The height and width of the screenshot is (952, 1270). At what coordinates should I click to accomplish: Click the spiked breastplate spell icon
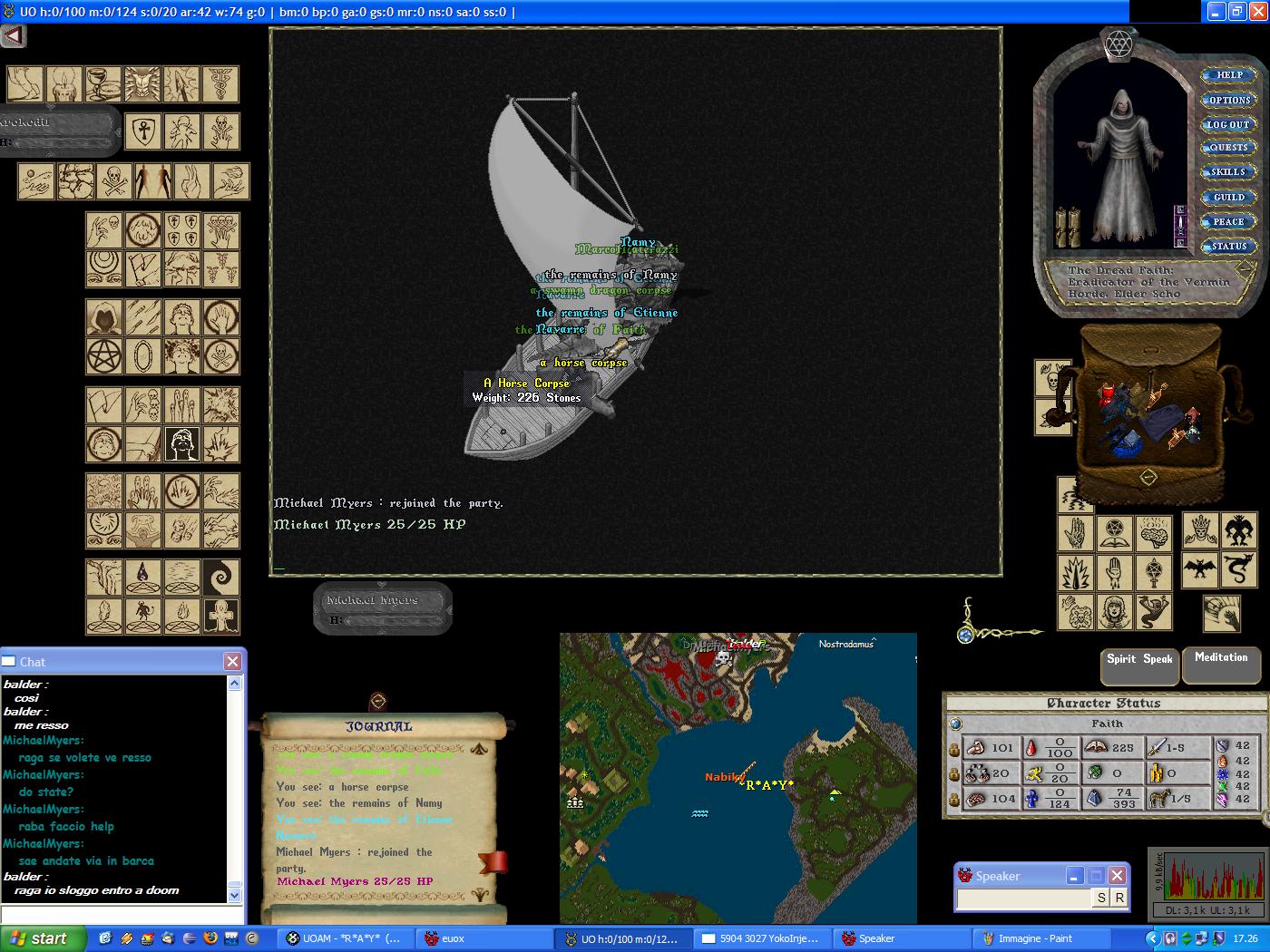coord(142,84)
